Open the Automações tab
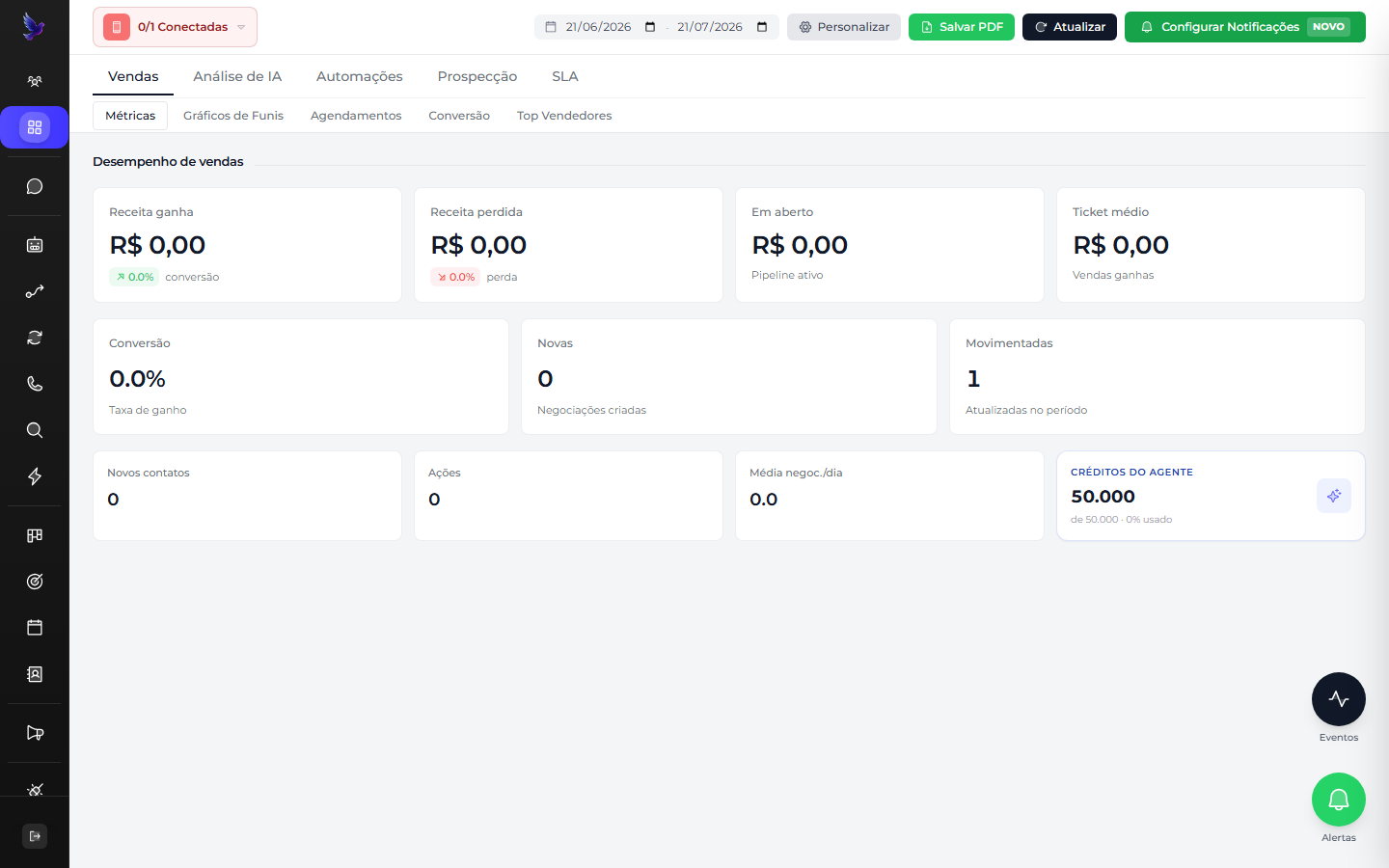 pyautogui.click(x=360, y=76)
